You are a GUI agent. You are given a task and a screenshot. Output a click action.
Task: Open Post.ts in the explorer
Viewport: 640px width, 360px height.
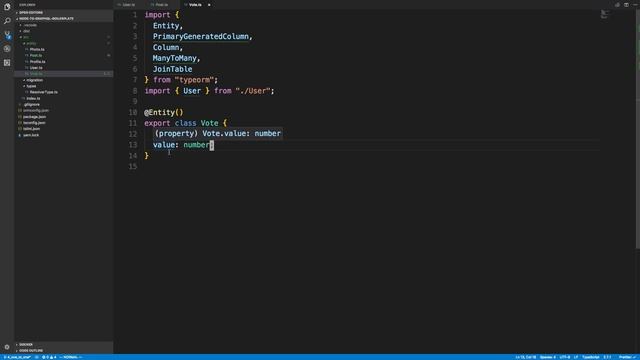36,56
